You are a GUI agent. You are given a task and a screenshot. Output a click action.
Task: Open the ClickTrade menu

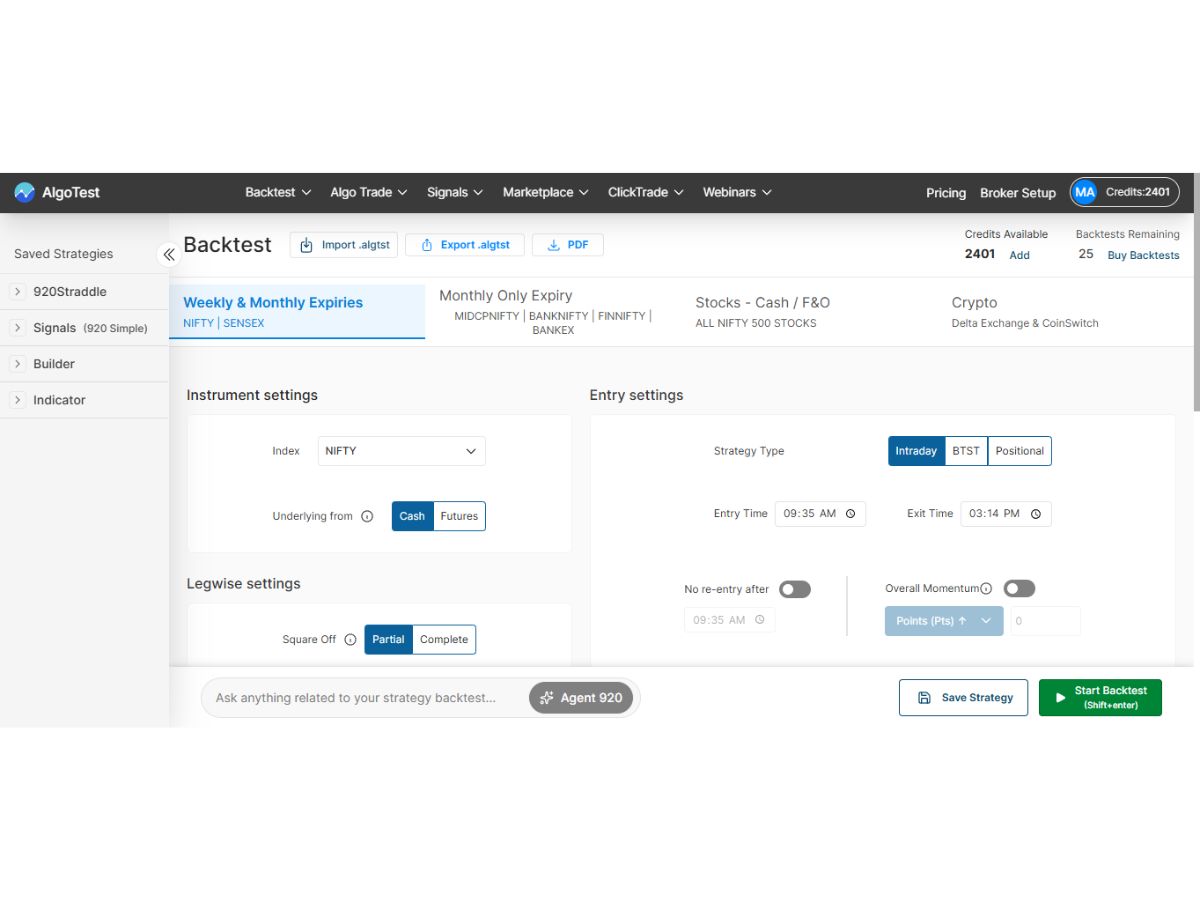645,192
